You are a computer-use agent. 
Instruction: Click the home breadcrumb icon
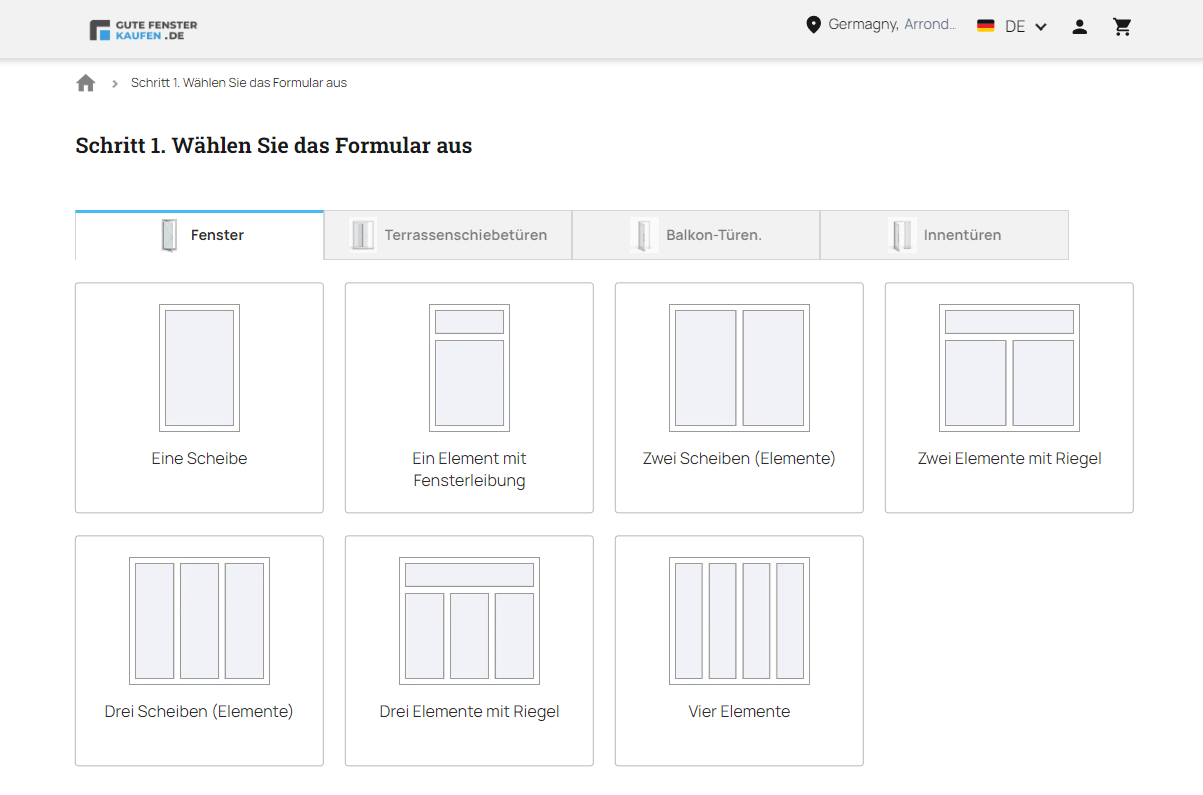[86, 83]
